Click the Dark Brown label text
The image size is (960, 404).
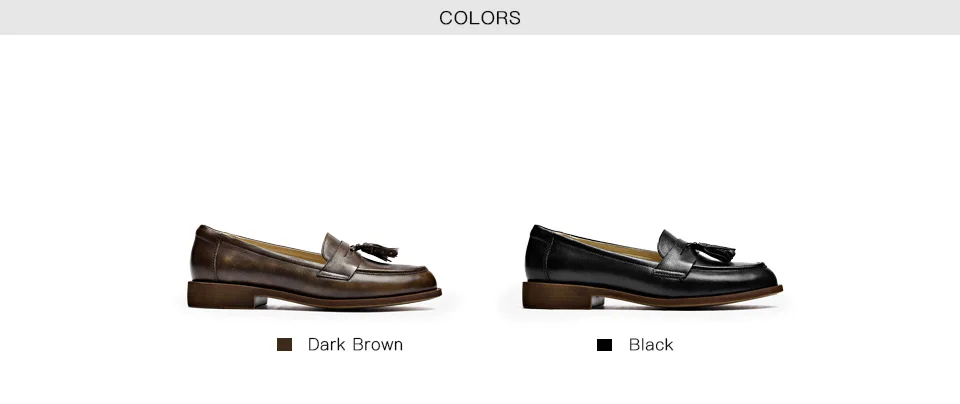pyautogui.click(x=355, y=345)
